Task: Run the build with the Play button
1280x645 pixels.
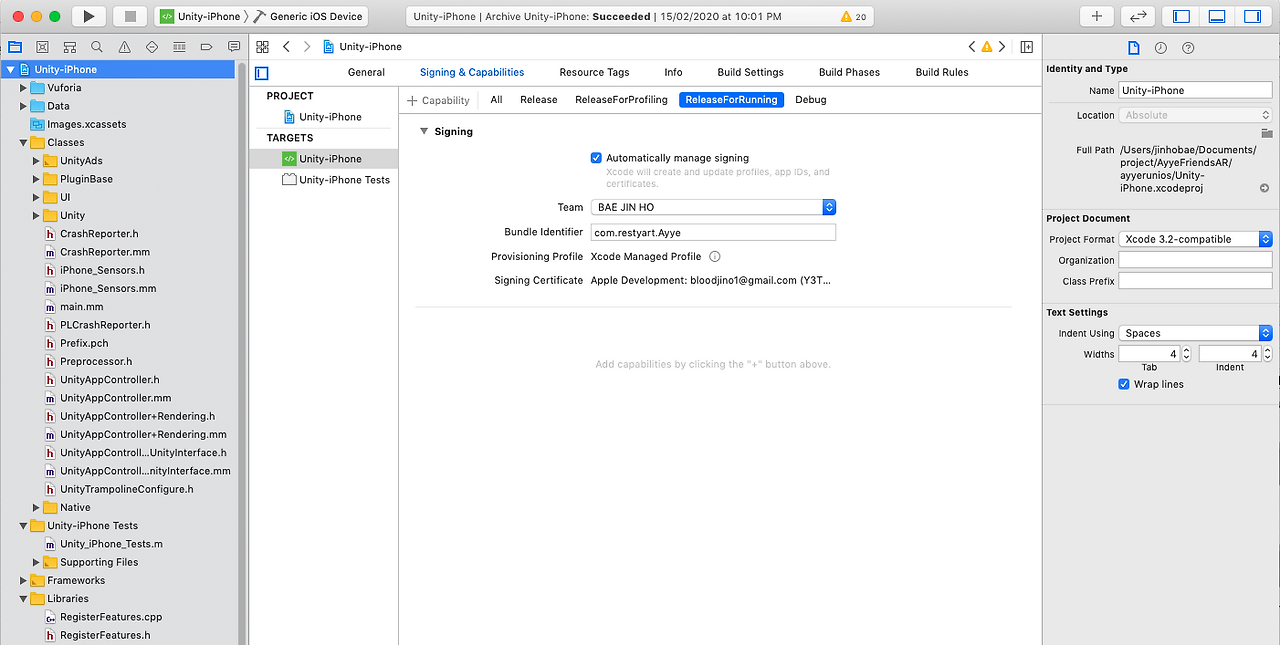Action: tap(89, 16)
